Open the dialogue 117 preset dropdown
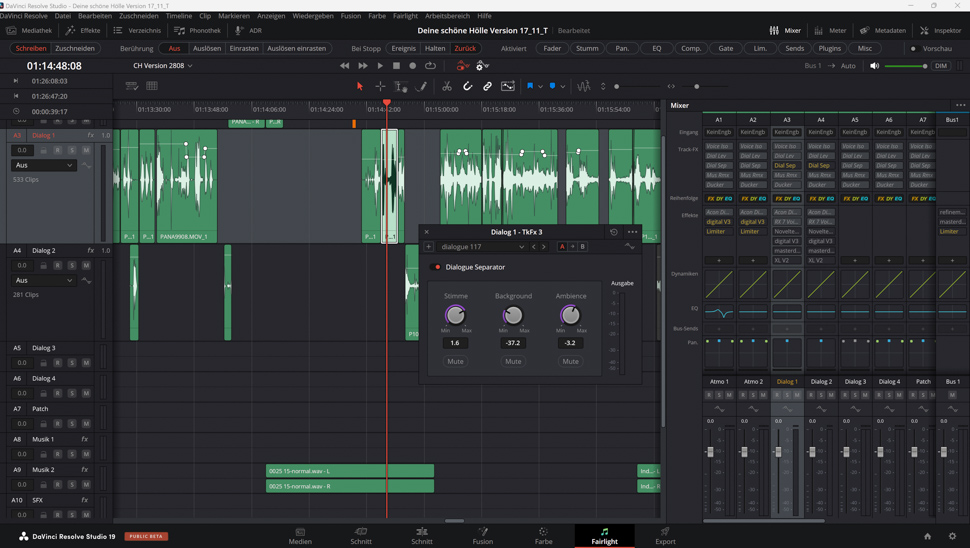 482,247
